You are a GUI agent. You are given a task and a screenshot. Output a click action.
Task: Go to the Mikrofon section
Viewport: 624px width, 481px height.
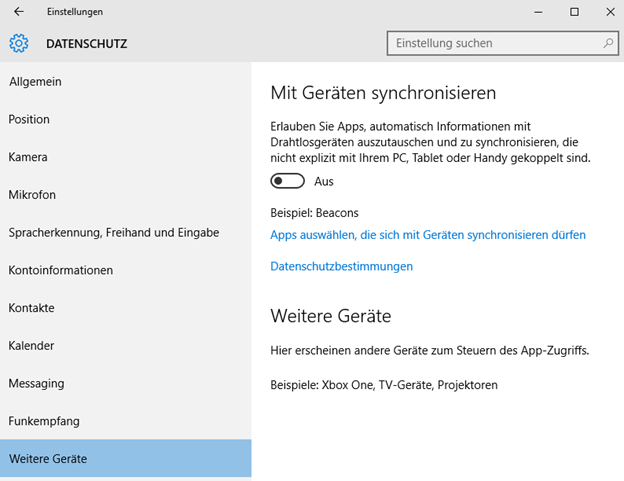pyautogui.click(x=126, y=195)
